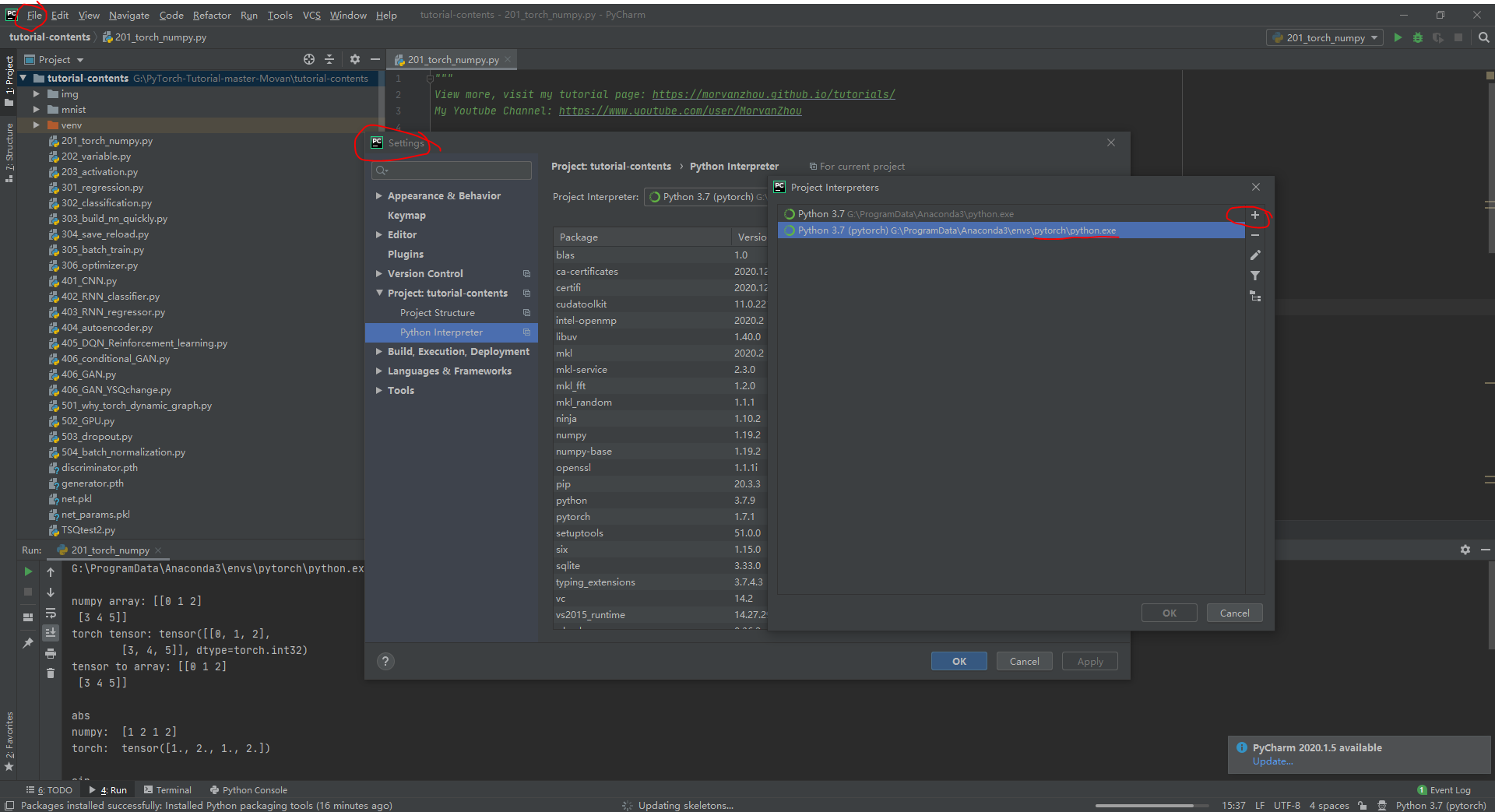Open the Navigate menu
Viewport: 1495px width, 812px height.
[128, 15]
